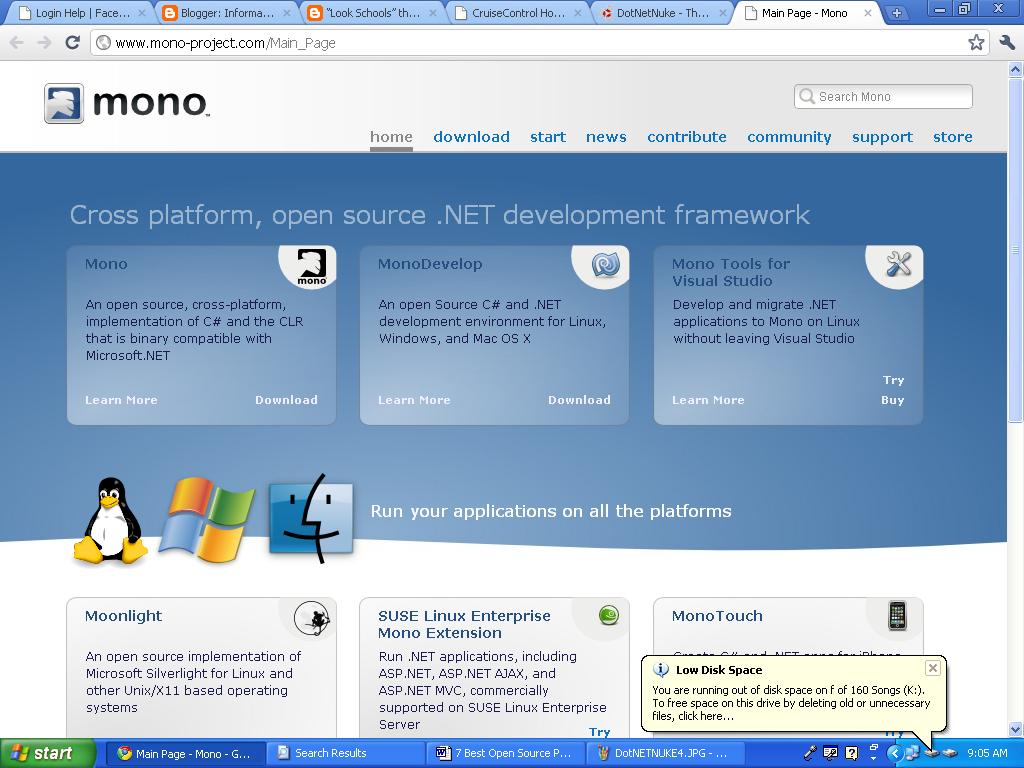Bookmark the page with the star icon
Image resolution: width=1024 pixels, height=768 pixels.
pos(976,43)
